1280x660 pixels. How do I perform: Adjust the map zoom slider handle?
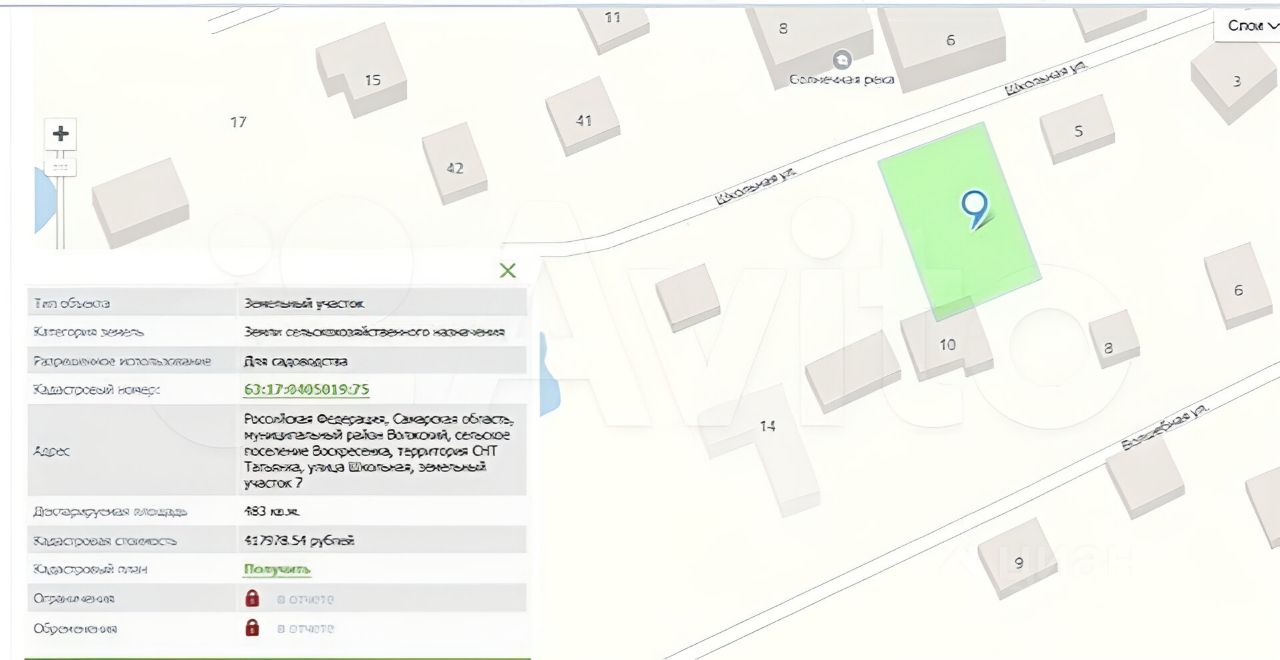[x=60, y=168]
